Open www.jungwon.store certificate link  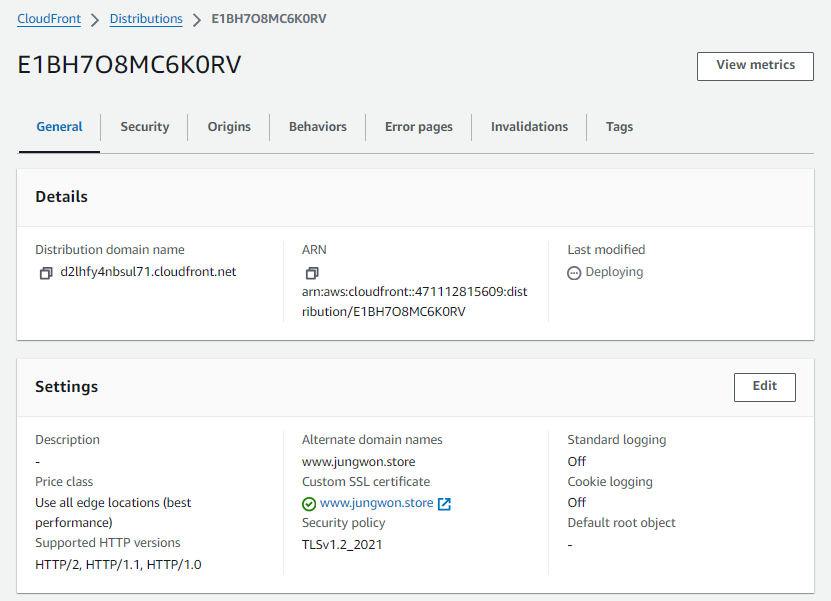point(376,503)
